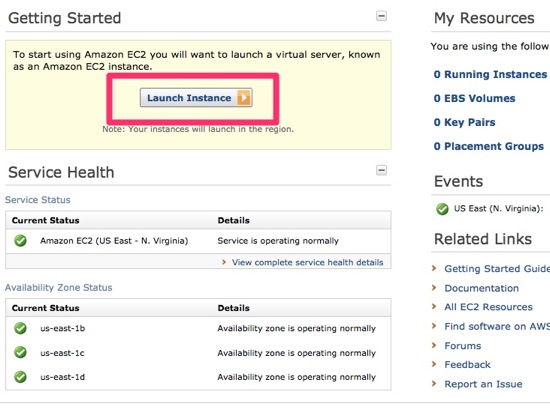Click the Availability Zone Status heading
Viewport: 550px width, 410px height.
tap(59, 287)
